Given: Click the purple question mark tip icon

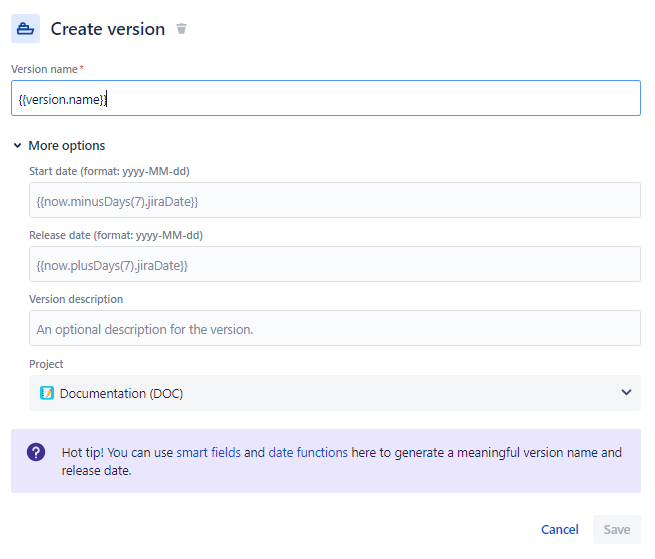Looking at the screenshot, I should tap(36, 452).
